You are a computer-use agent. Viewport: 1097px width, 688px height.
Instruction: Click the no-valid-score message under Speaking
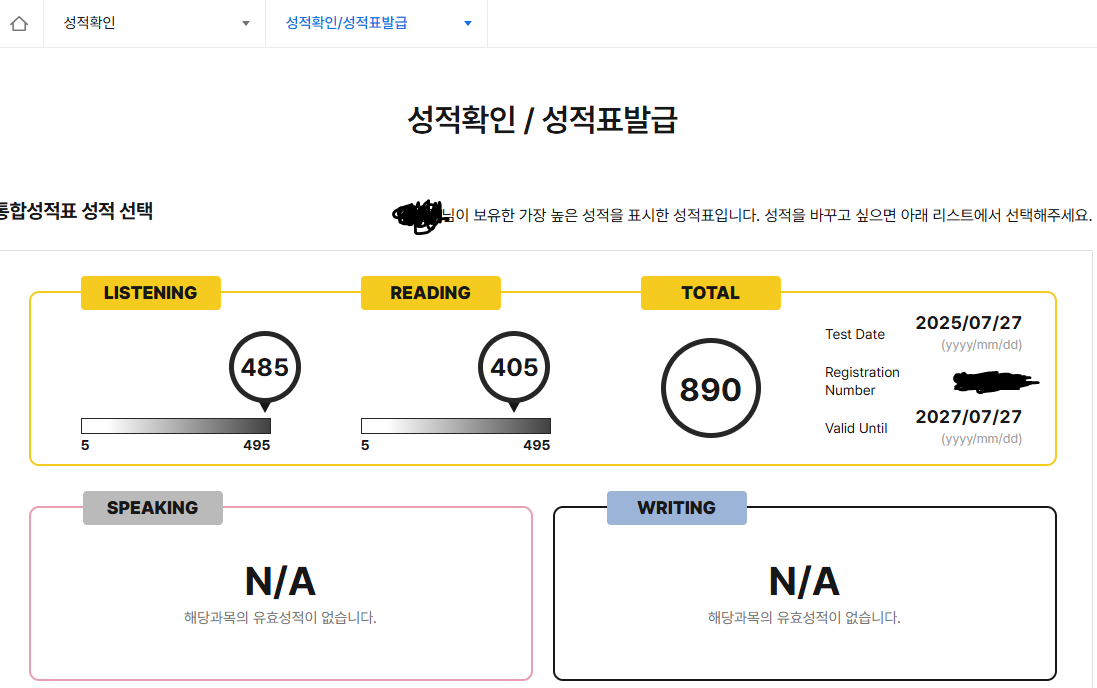(x=280, y=617)
